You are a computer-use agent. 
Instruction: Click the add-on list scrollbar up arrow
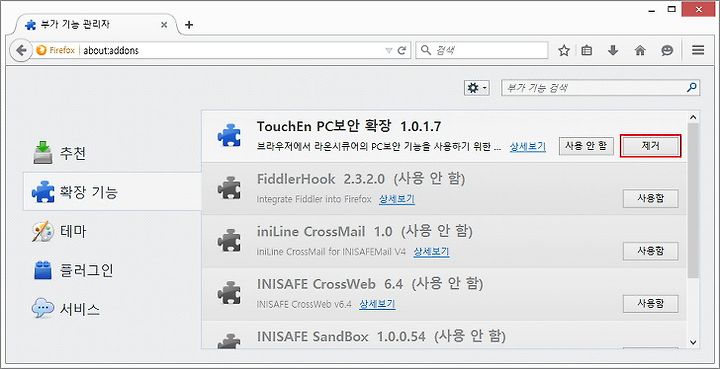(693, 117)
